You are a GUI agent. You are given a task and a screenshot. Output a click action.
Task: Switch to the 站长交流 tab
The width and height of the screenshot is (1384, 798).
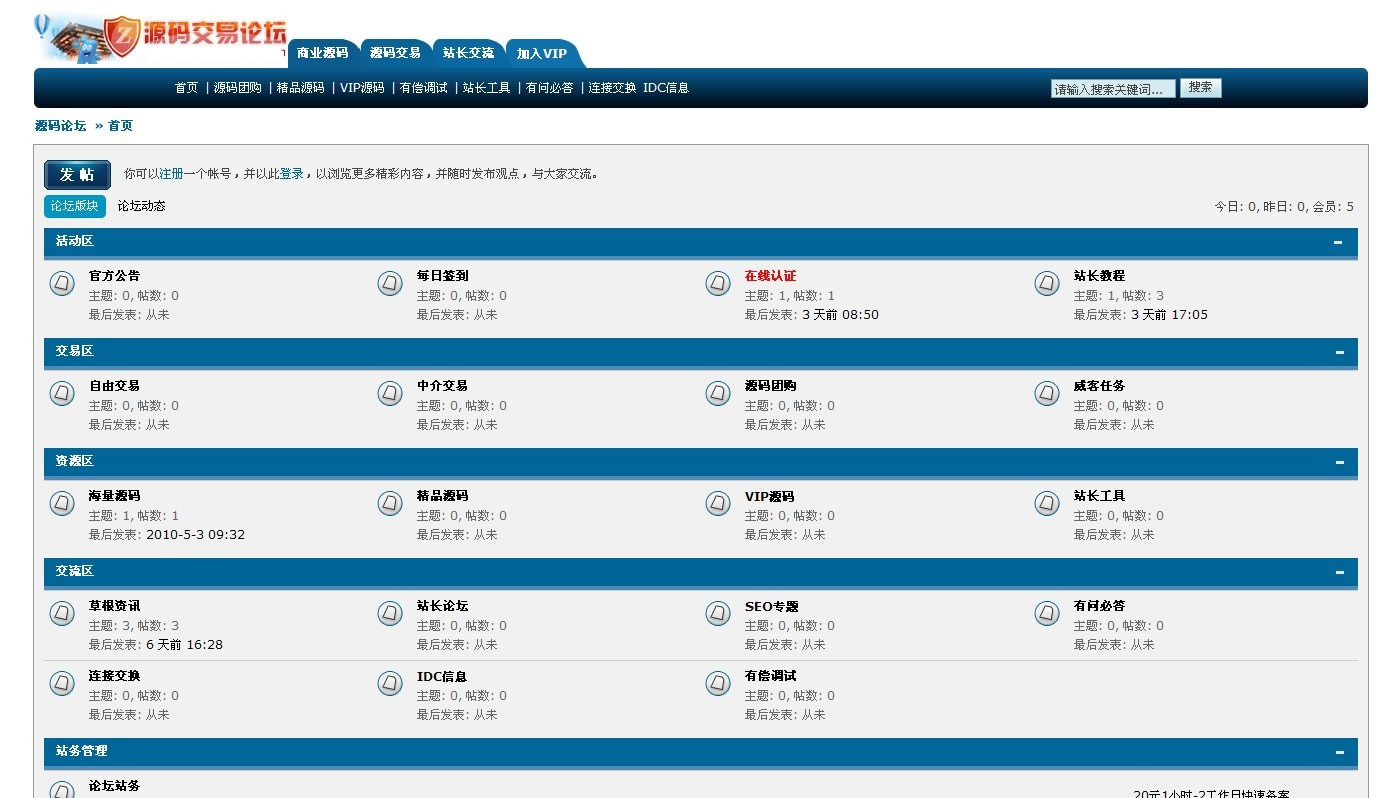coord(468,53)
